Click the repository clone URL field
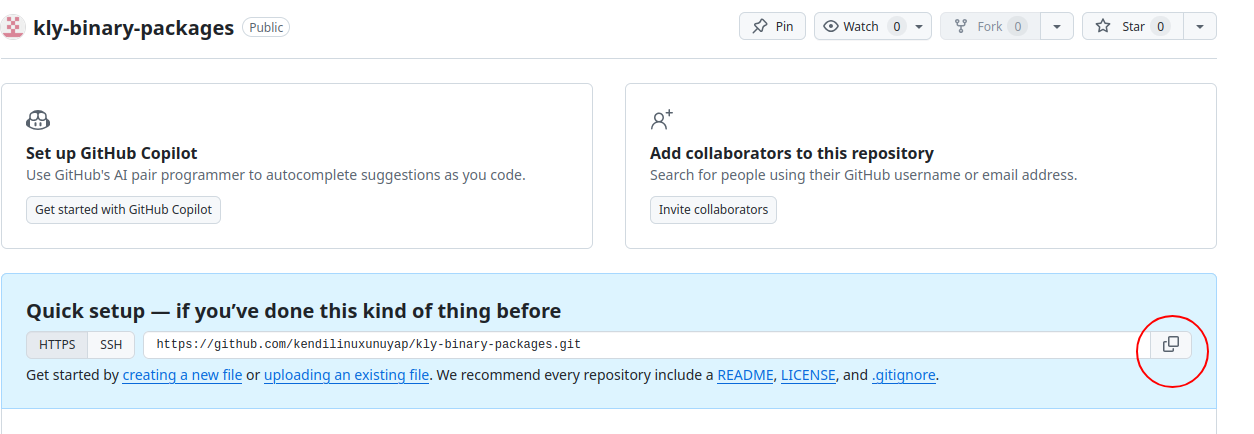Image resolution: width=1254 pixels, height=434 pixels. (x=640, y=345)
